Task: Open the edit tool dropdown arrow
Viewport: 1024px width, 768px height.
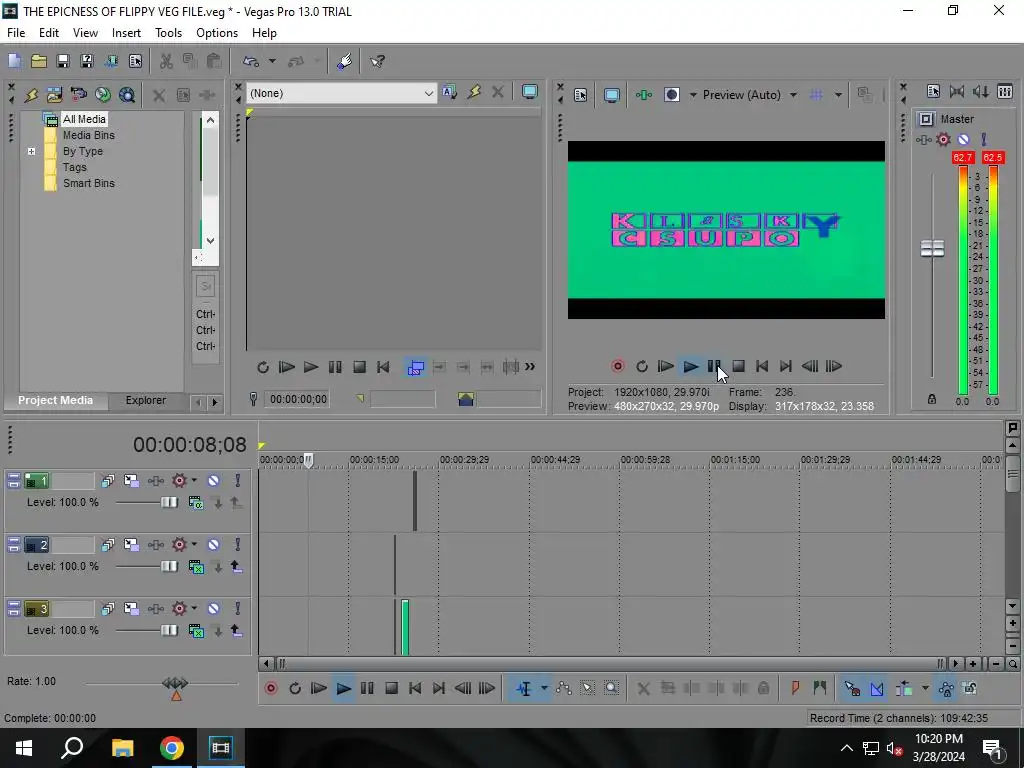Action: [544, 688]
